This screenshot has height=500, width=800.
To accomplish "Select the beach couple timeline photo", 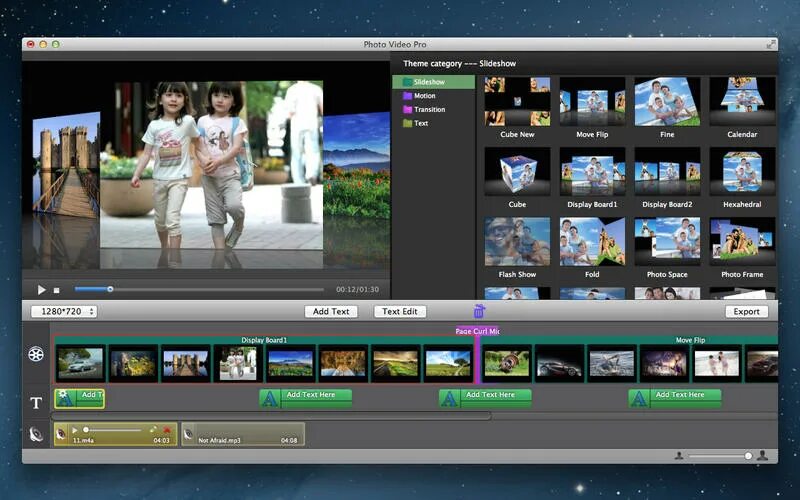I will (x=717, y=363).
